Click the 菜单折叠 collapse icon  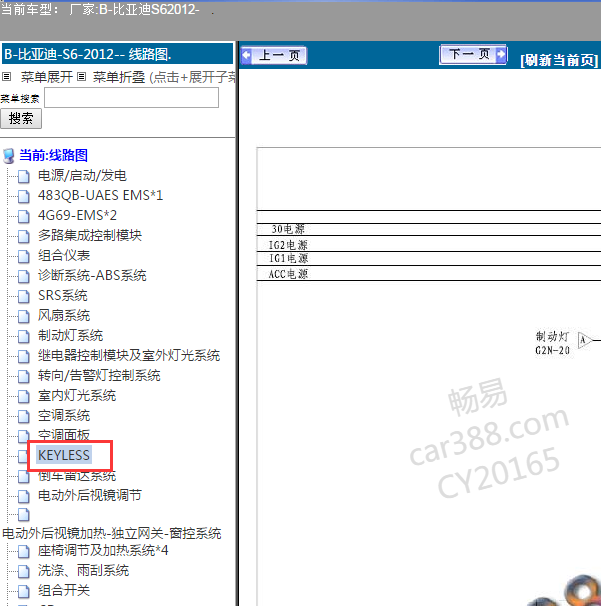pyautogui.click(x=81, y=77)
